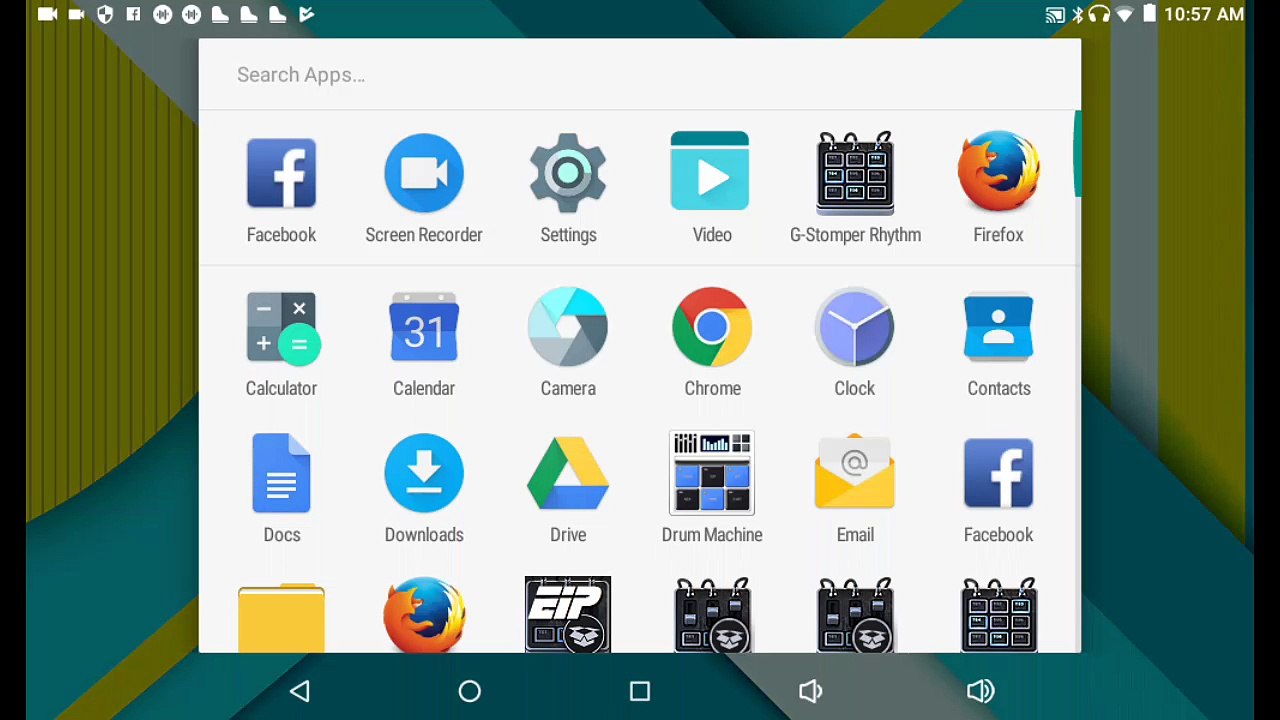Tap the battery status icon
The width and height of the screenshot is (1280, 720).
click(1149, 14)
